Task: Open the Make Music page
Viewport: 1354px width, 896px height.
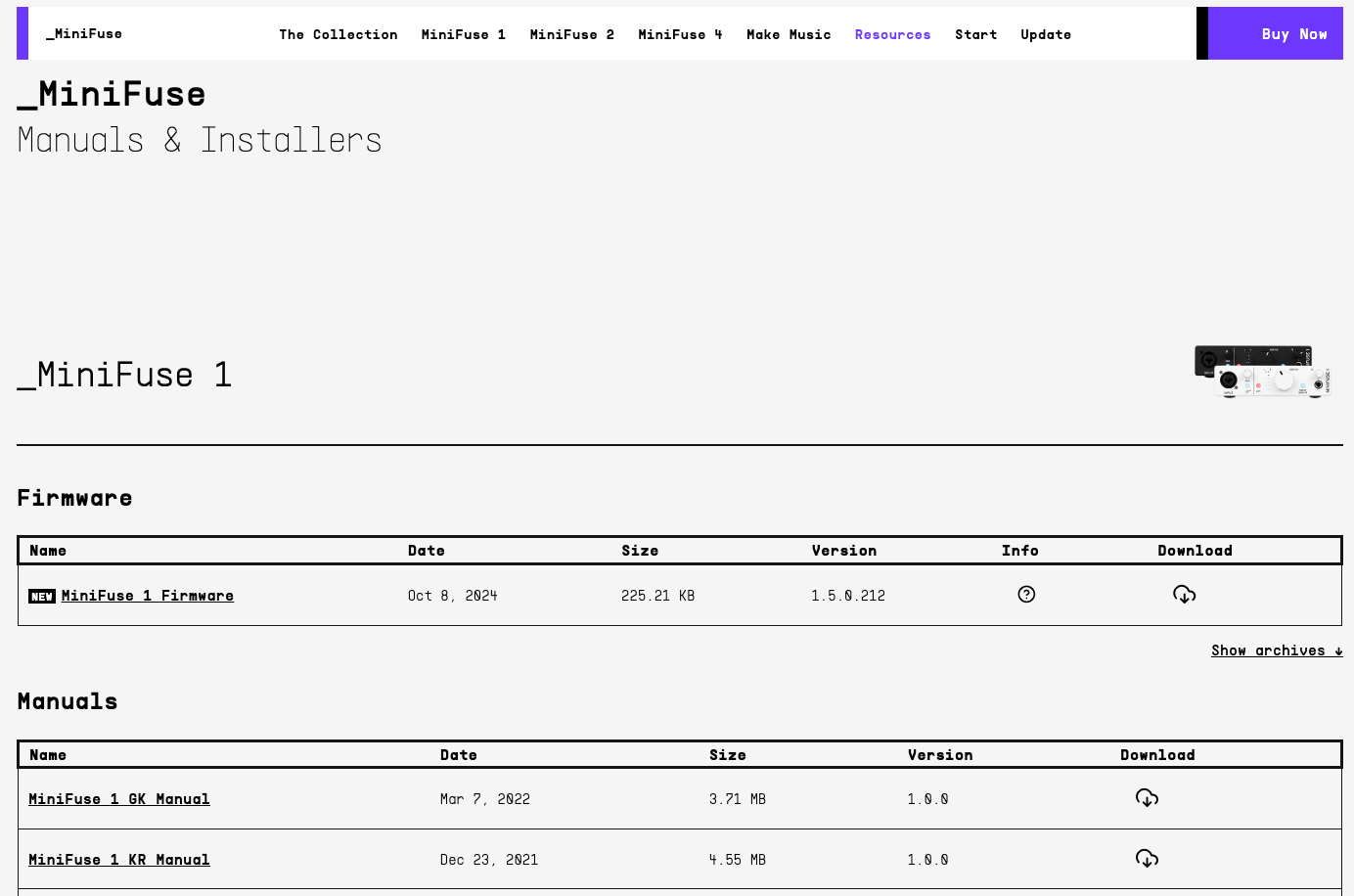Action: 789,34
